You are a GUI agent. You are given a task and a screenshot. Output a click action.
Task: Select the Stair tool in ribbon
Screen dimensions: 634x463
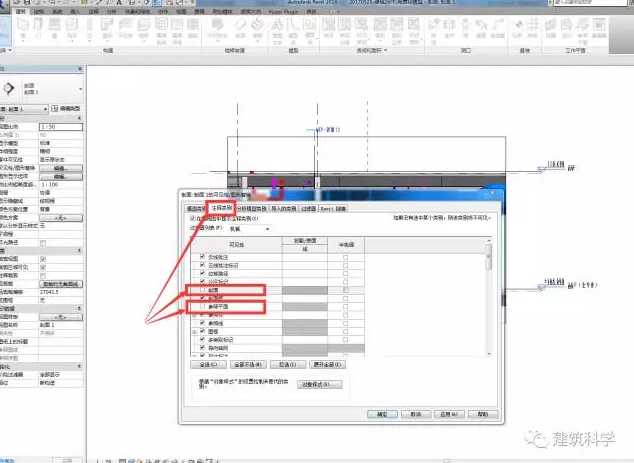coord(257,28)
